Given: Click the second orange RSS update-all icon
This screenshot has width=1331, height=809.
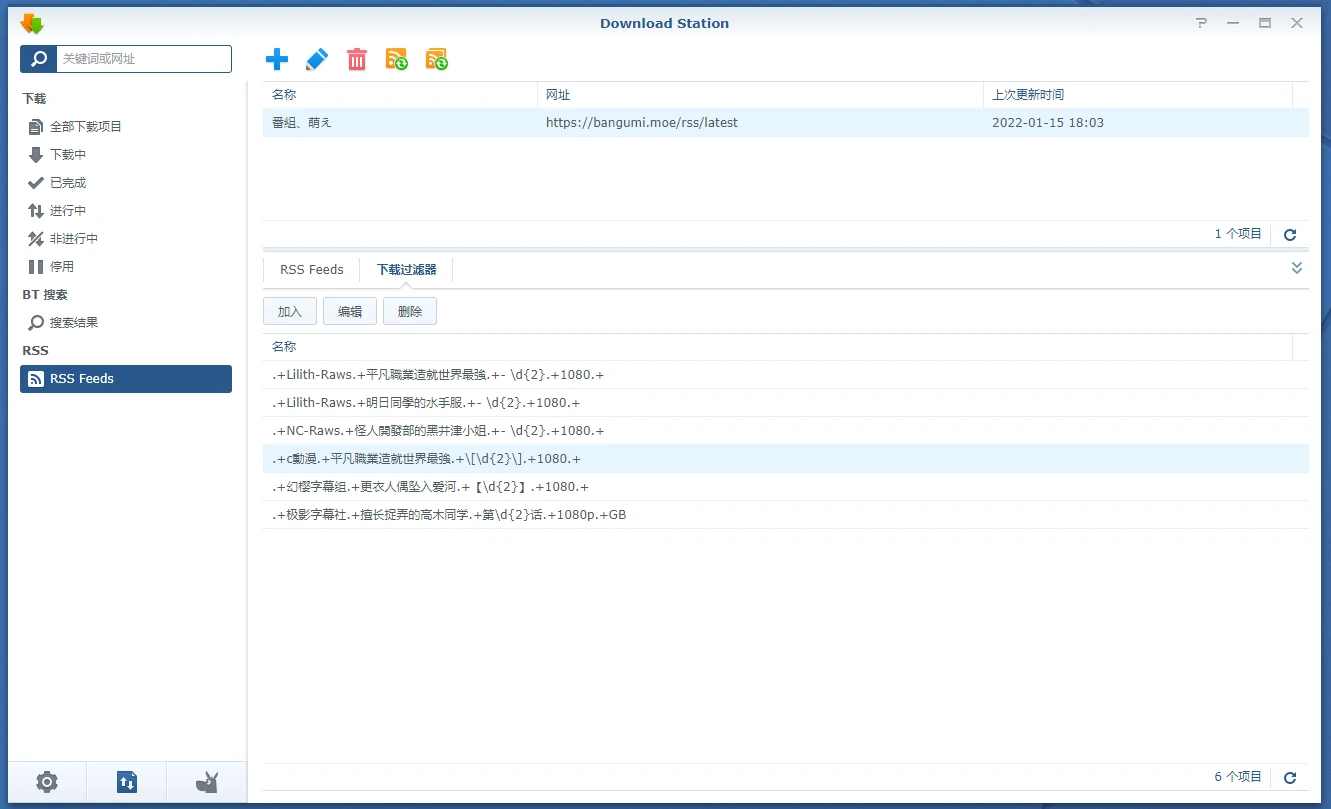Looking at the screenshot, I should click(x=436, y=59).
